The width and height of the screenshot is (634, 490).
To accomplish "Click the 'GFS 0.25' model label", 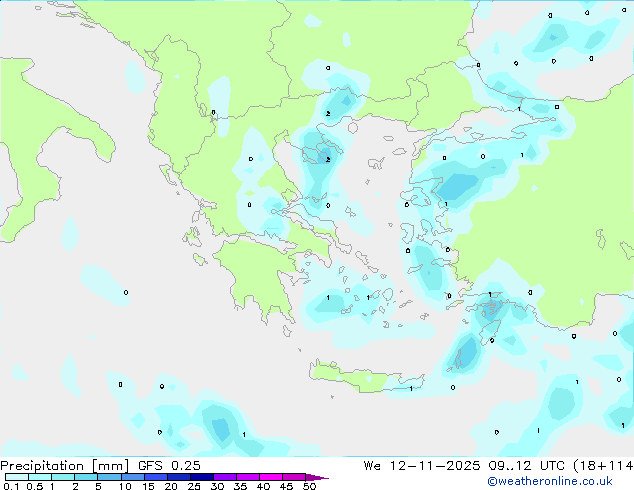I will coord(169,466).
